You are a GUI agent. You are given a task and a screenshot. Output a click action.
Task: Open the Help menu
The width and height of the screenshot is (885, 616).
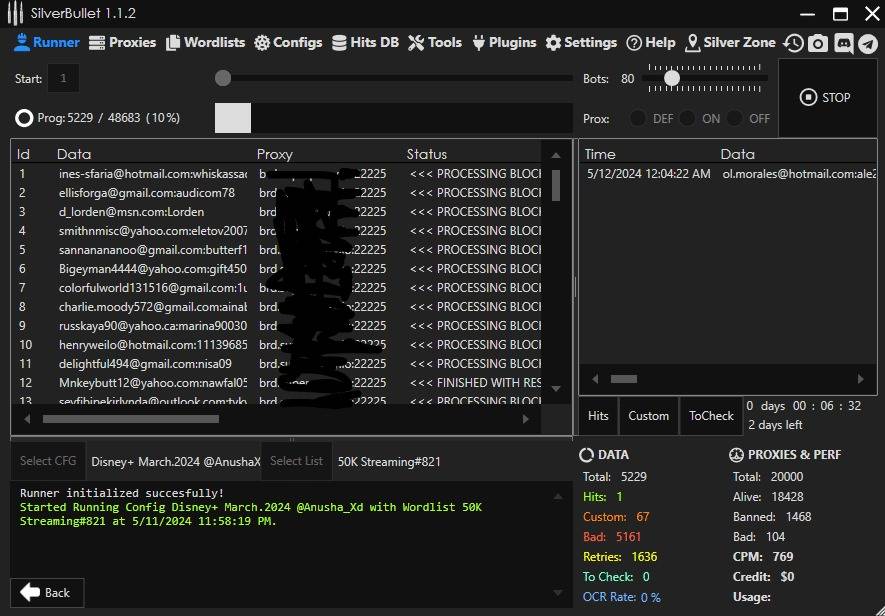coord(651,42)
